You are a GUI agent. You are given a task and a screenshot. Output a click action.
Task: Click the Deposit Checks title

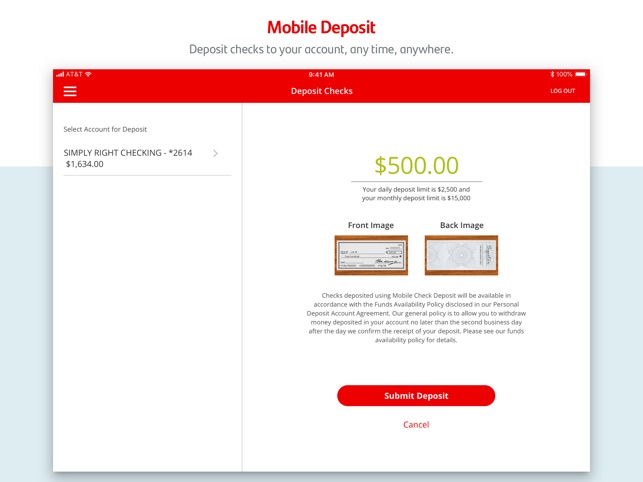click(322, 91)
